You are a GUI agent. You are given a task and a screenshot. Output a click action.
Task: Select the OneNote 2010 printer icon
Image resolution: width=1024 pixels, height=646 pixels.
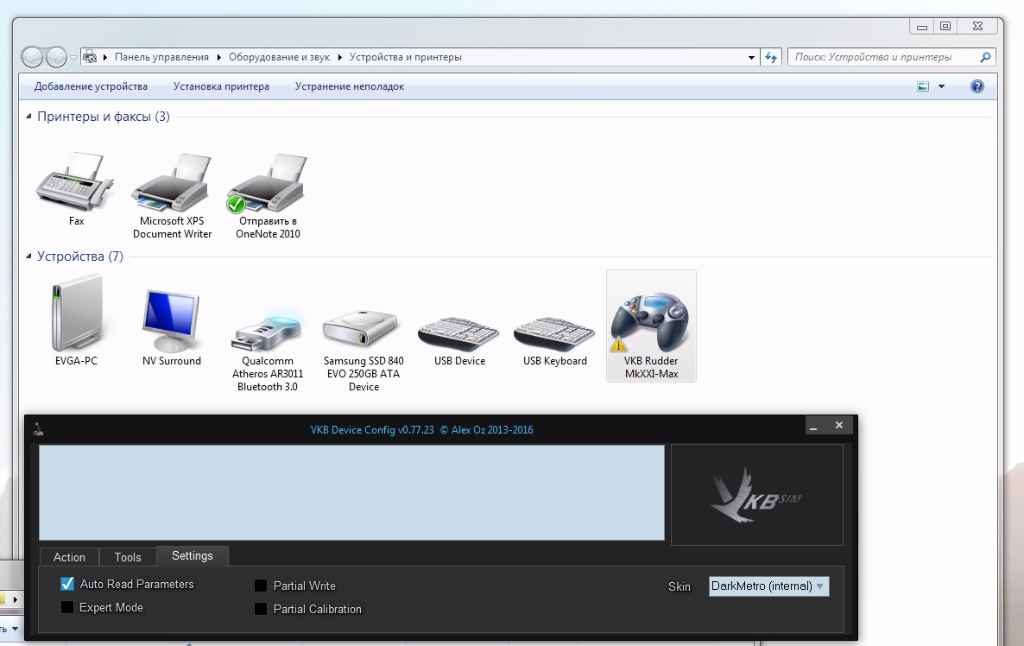(267, 185)
